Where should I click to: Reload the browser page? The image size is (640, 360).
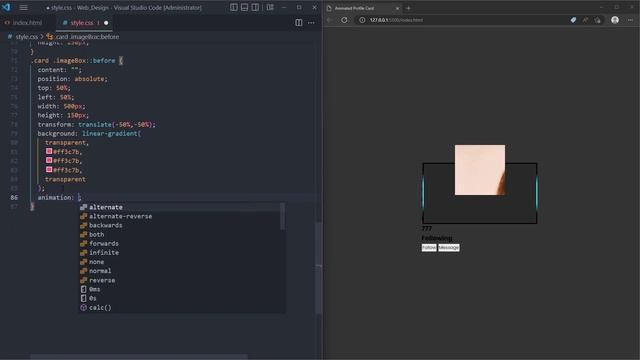pos(344,20)
